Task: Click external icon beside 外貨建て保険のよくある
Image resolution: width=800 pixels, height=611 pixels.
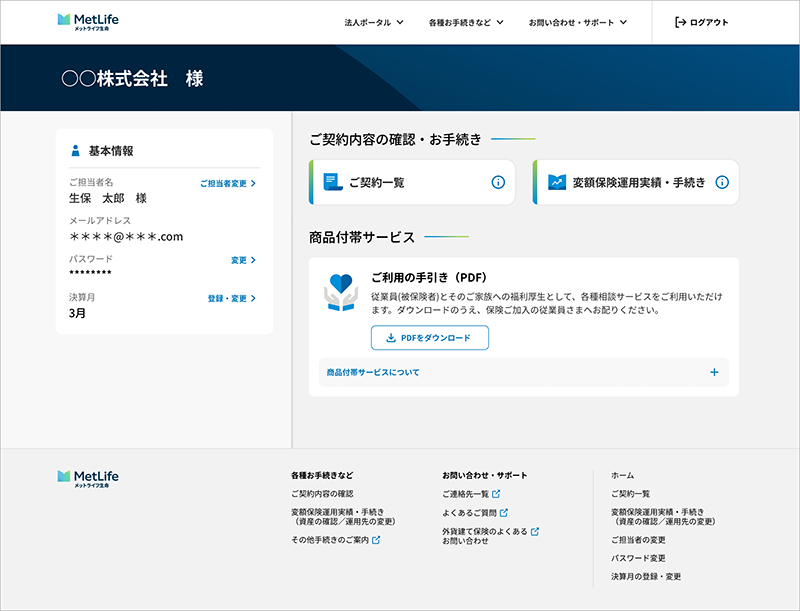Action: (535, 531)
